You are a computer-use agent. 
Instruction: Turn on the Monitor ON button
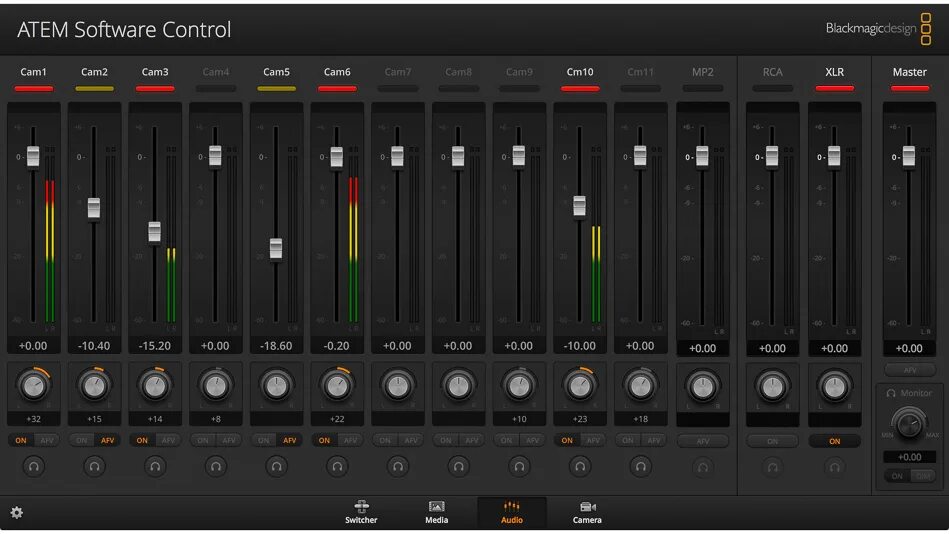[897, 476]
